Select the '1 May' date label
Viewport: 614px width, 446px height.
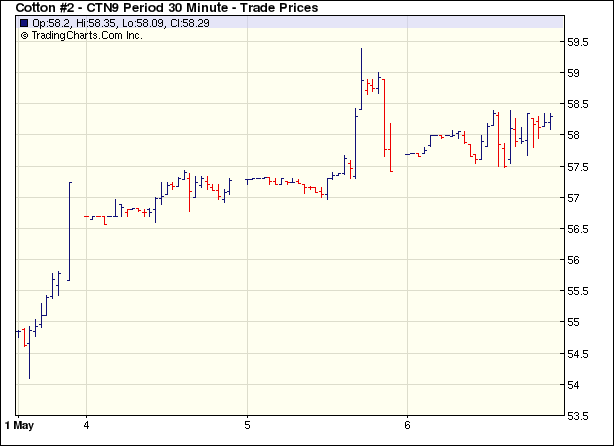point(27,424)
